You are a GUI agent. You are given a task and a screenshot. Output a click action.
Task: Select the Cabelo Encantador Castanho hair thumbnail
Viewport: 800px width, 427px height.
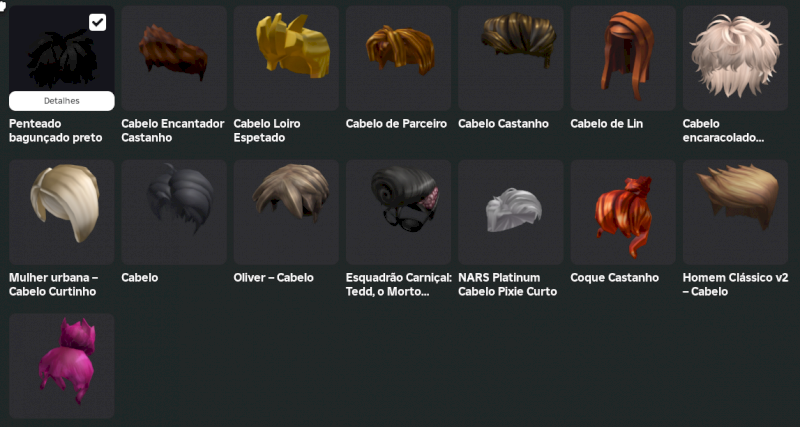pyautogui.click(x=174, y=58)
